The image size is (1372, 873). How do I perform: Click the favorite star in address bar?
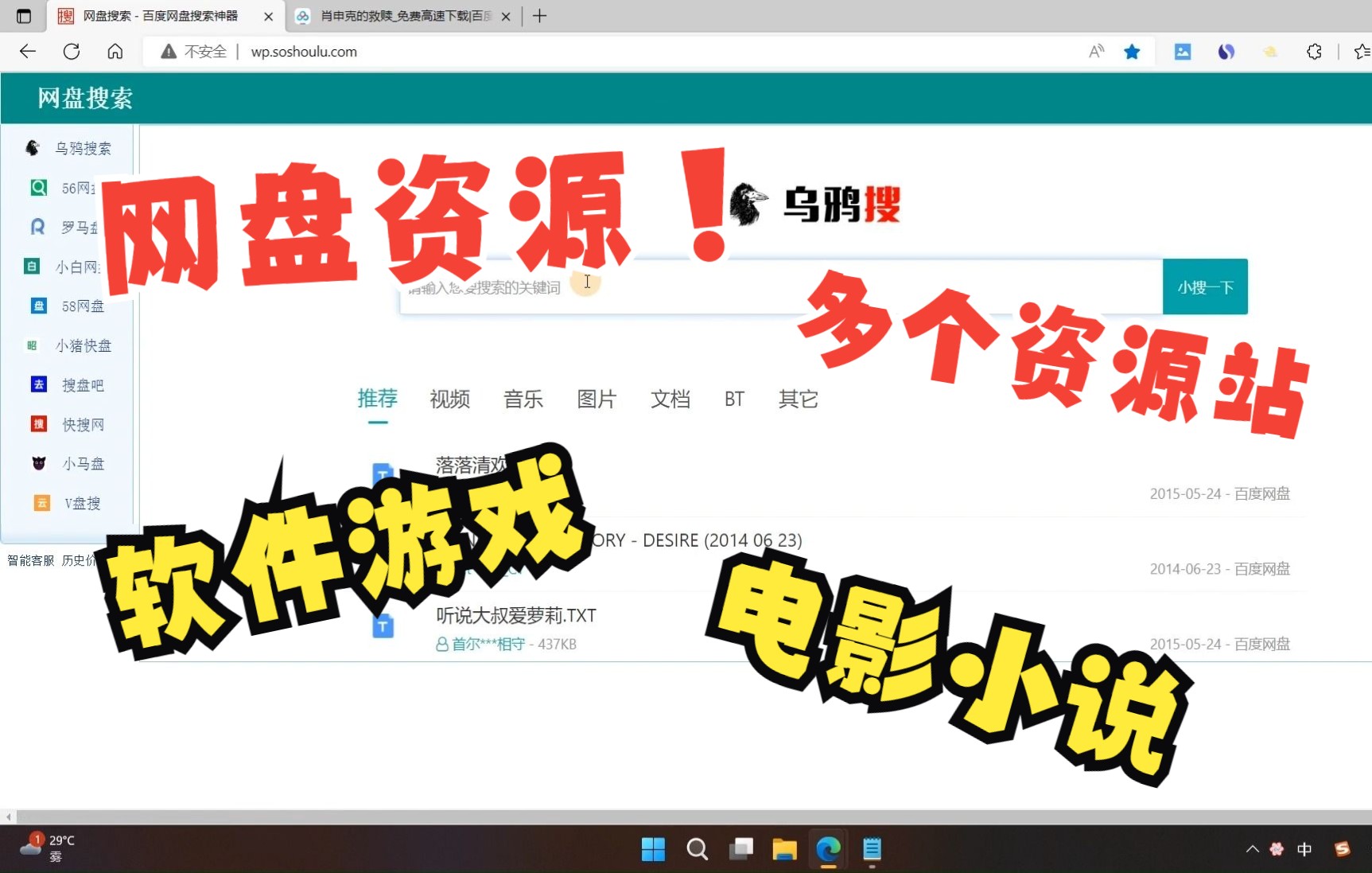click(x=1132, y=52)
